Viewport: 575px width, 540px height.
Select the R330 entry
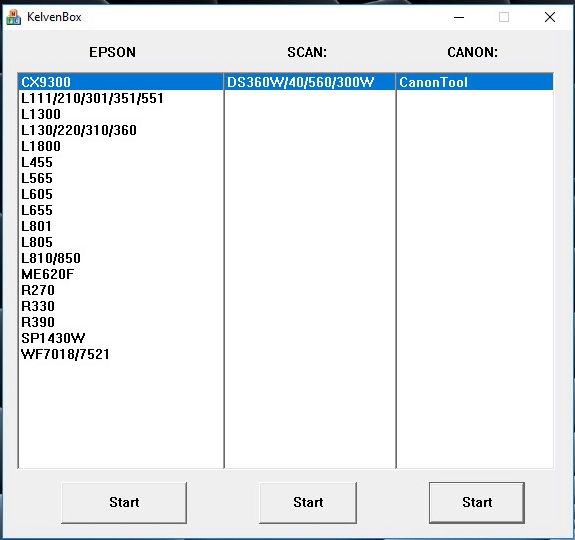121,306
